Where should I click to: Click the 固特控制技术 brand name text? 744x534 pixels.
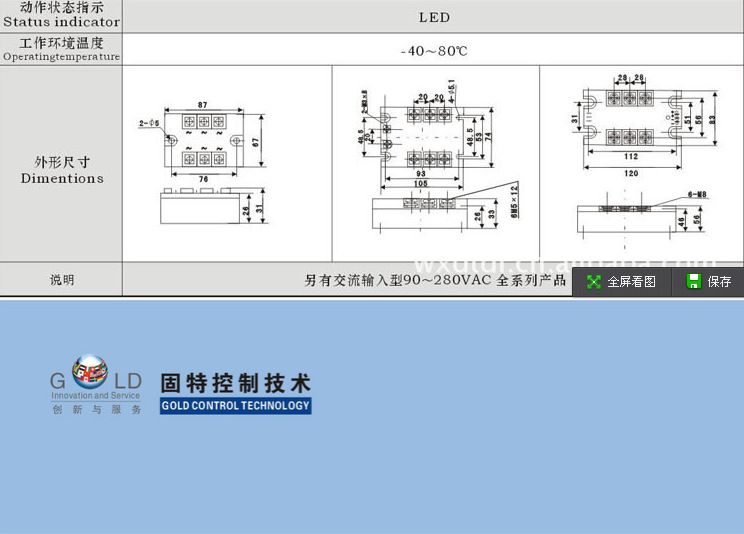tap(236, 383)
